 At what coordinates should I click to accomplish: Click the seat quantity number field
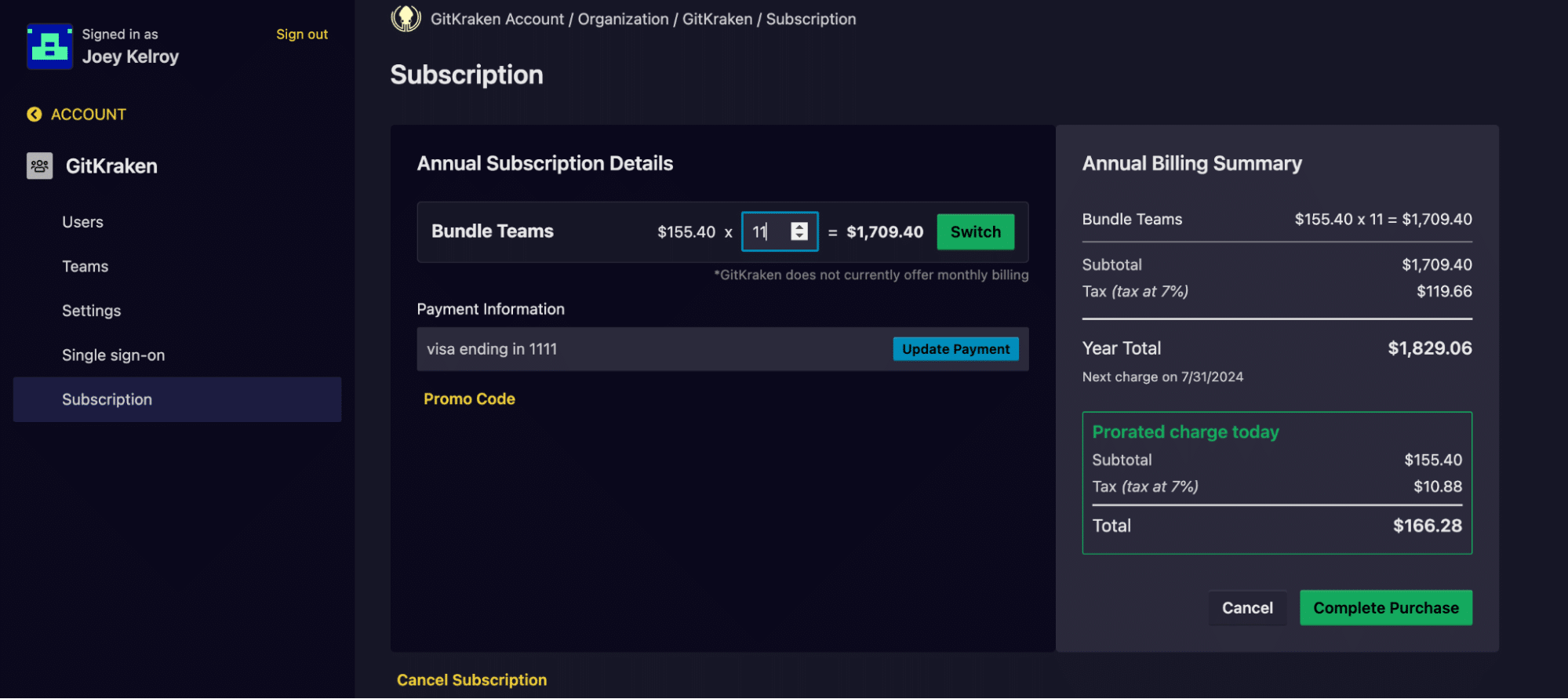766,231
